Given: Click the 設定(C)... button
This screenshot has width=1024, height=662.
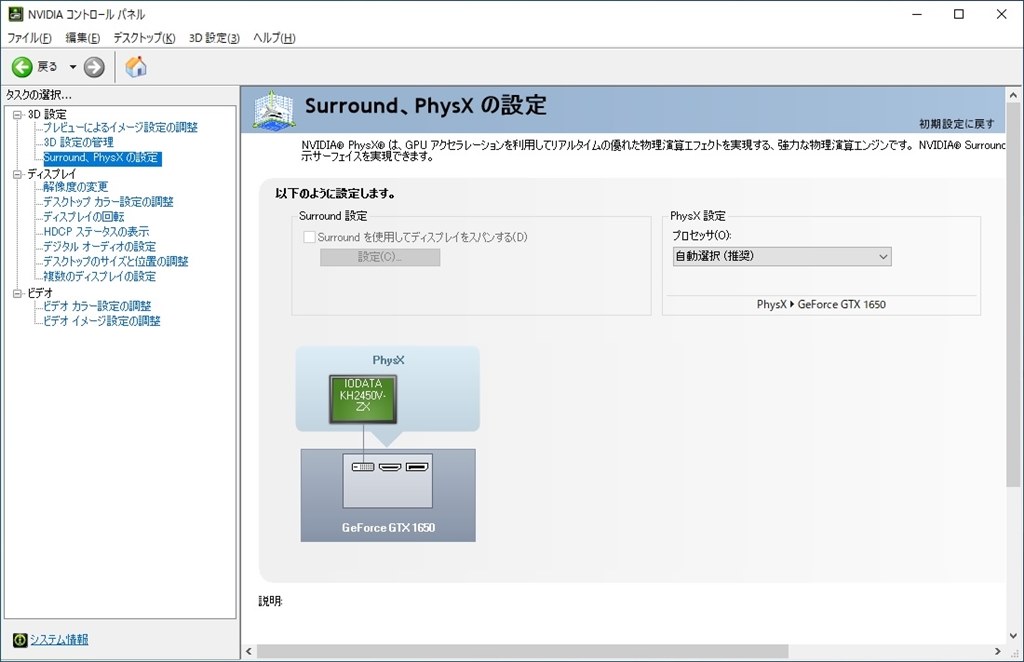Looking at the screenshot, I should point(380,257).
